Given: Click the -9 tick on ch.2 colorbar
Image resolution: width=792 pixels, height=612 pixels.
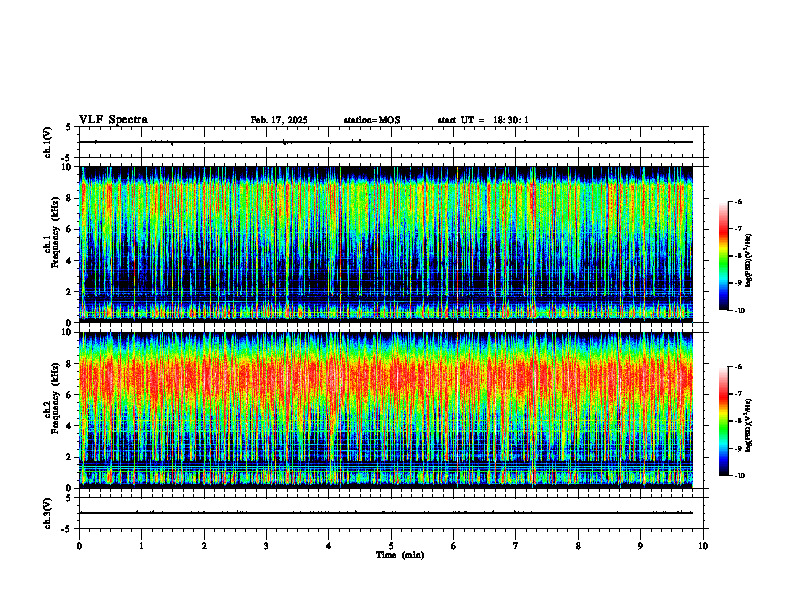Looking at the screenshot, I should click(738, 448).
